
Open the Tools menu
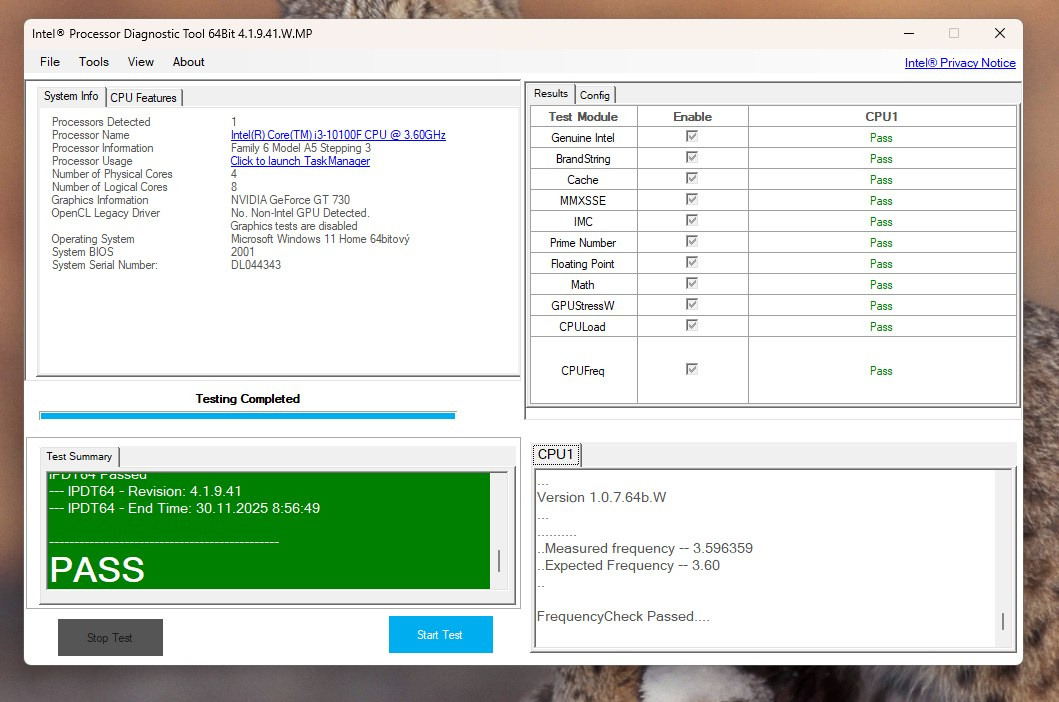[x=93, y=62]
